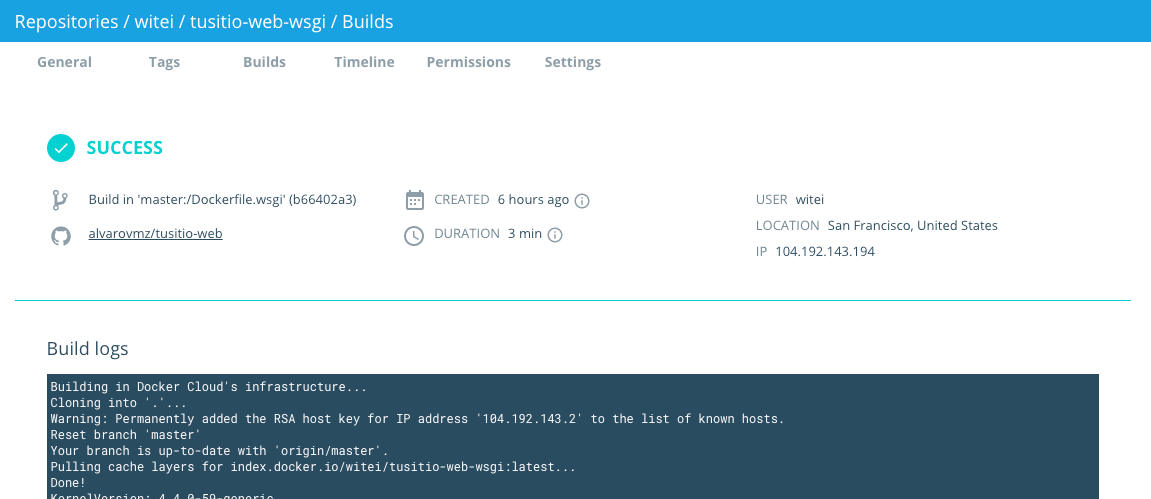Open the repository Settings tab
The image size is (1151, 499).
[572, 62]
